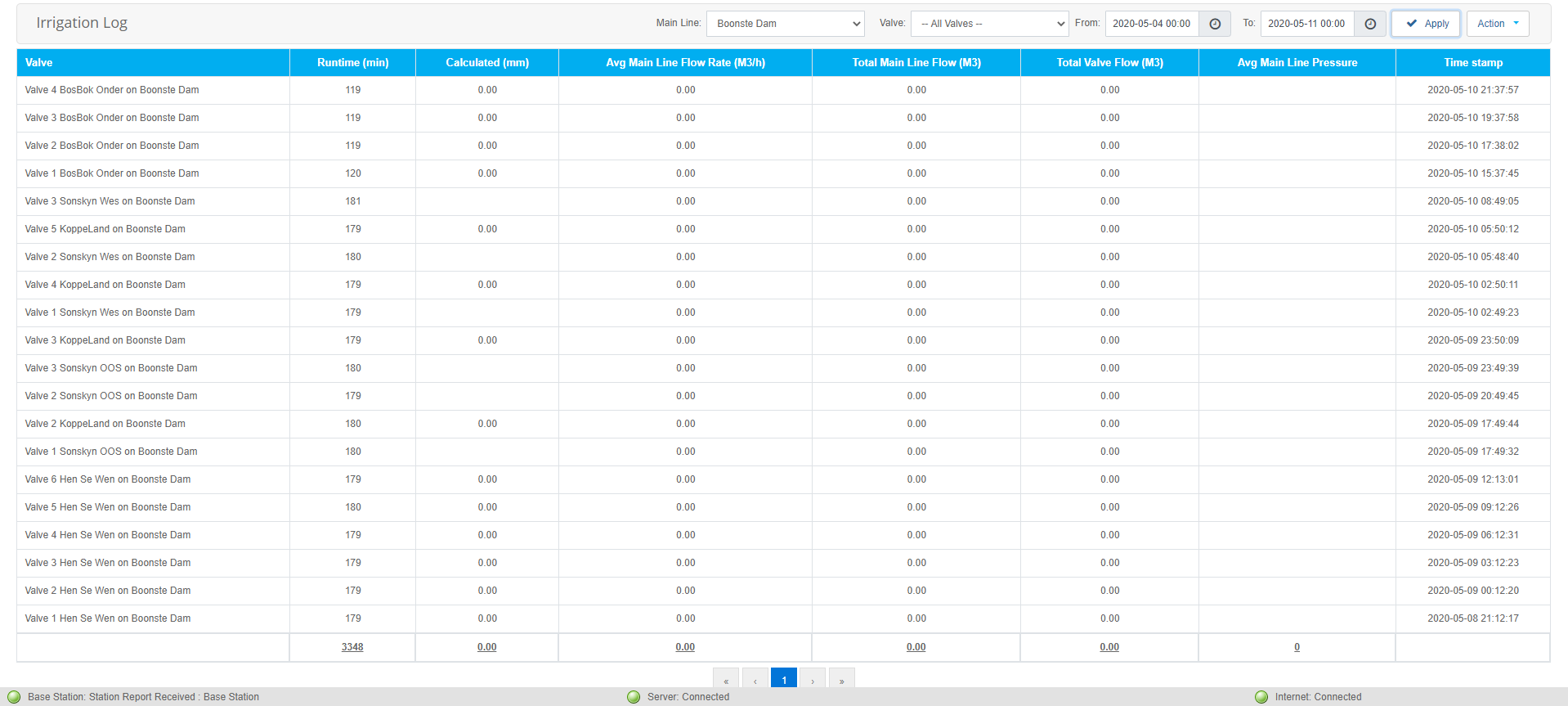Click the From date input field
This screenshot has height=706, width=1568.
point(1151,24)
